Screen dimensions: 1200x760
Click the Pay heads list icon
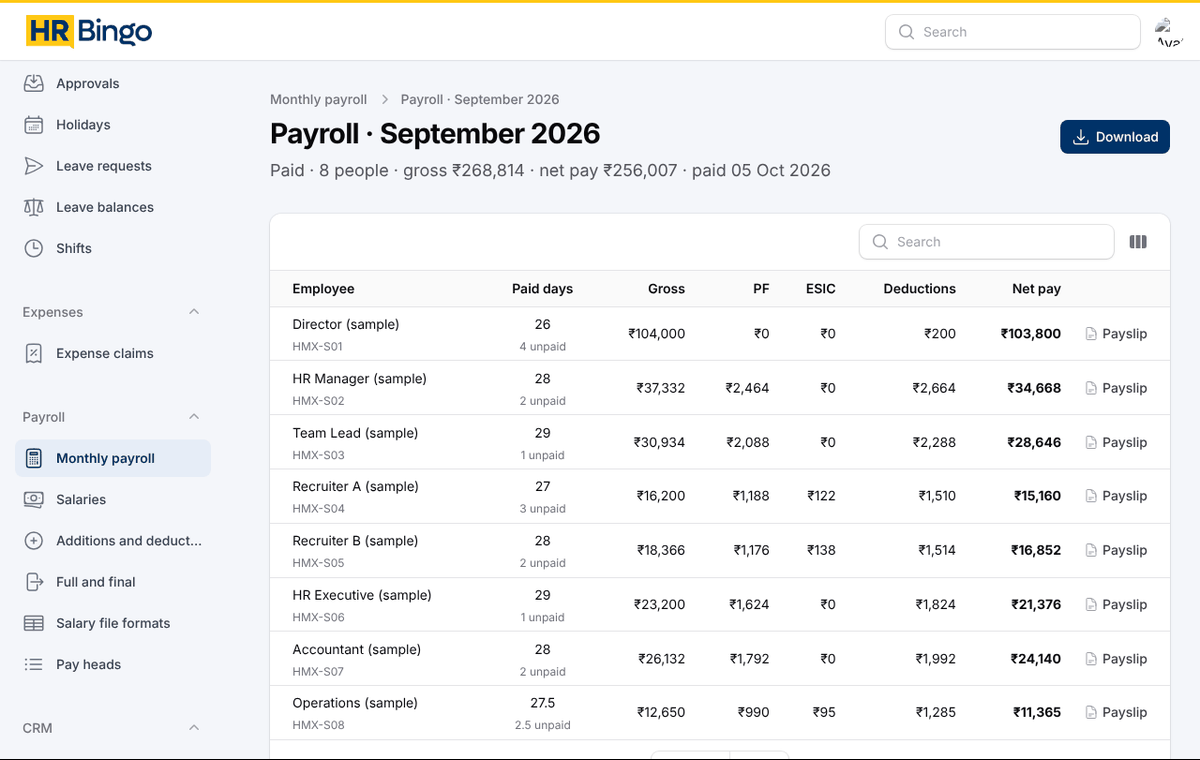[x=34, y=664]
